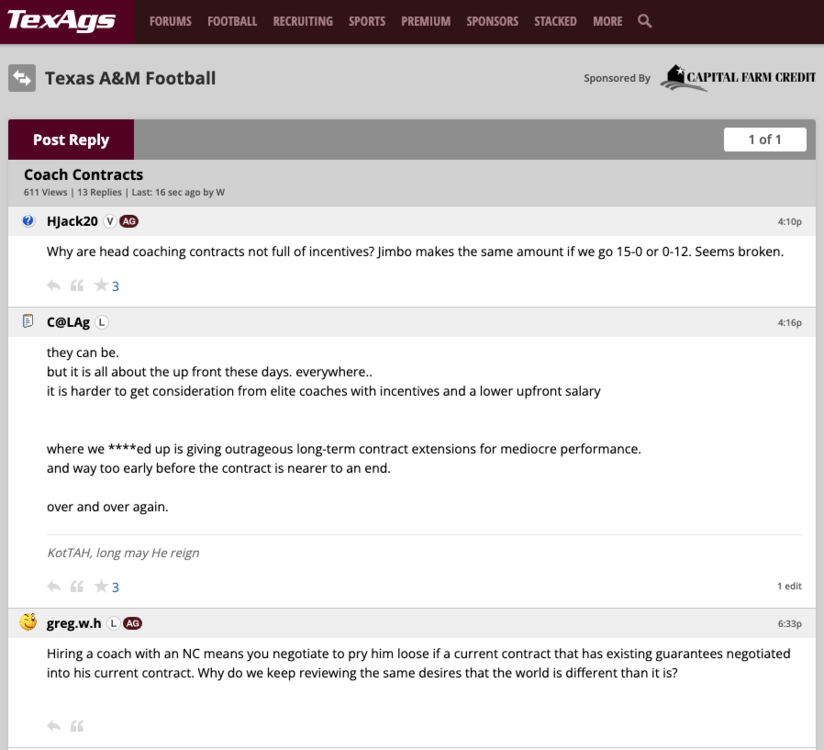Click the Post Reply button
The image size is (824, 750).
70,139
